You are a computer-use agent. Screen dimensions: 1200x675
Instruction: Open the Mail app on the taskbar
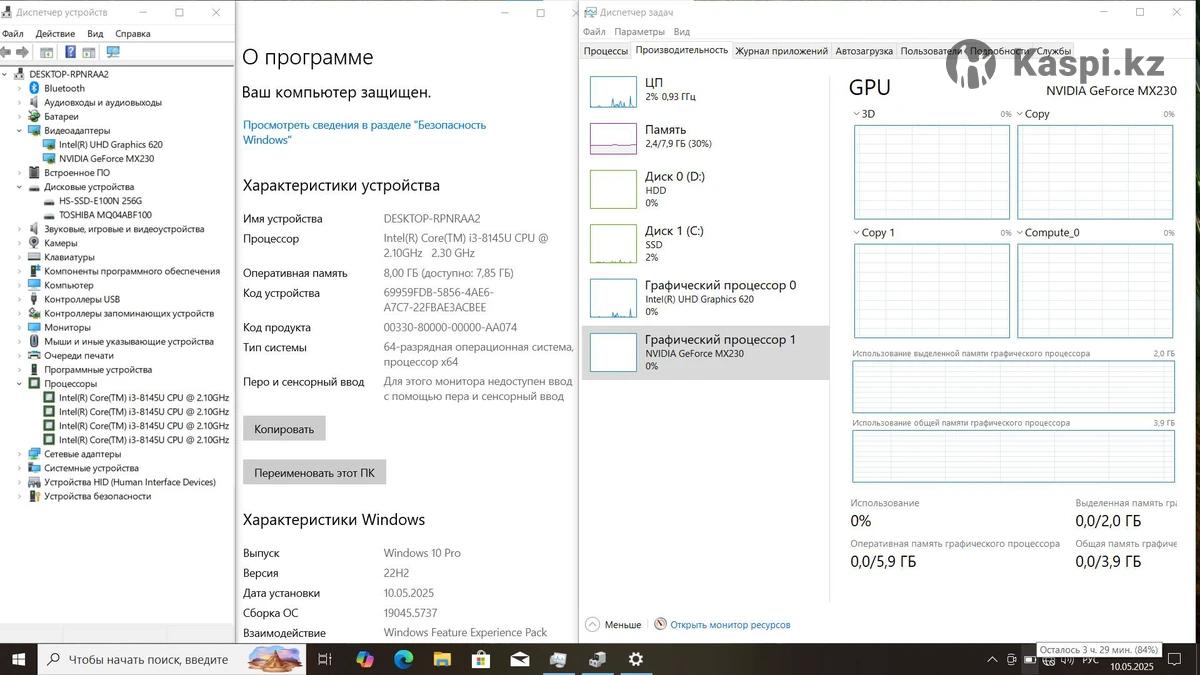coord(519,659)
